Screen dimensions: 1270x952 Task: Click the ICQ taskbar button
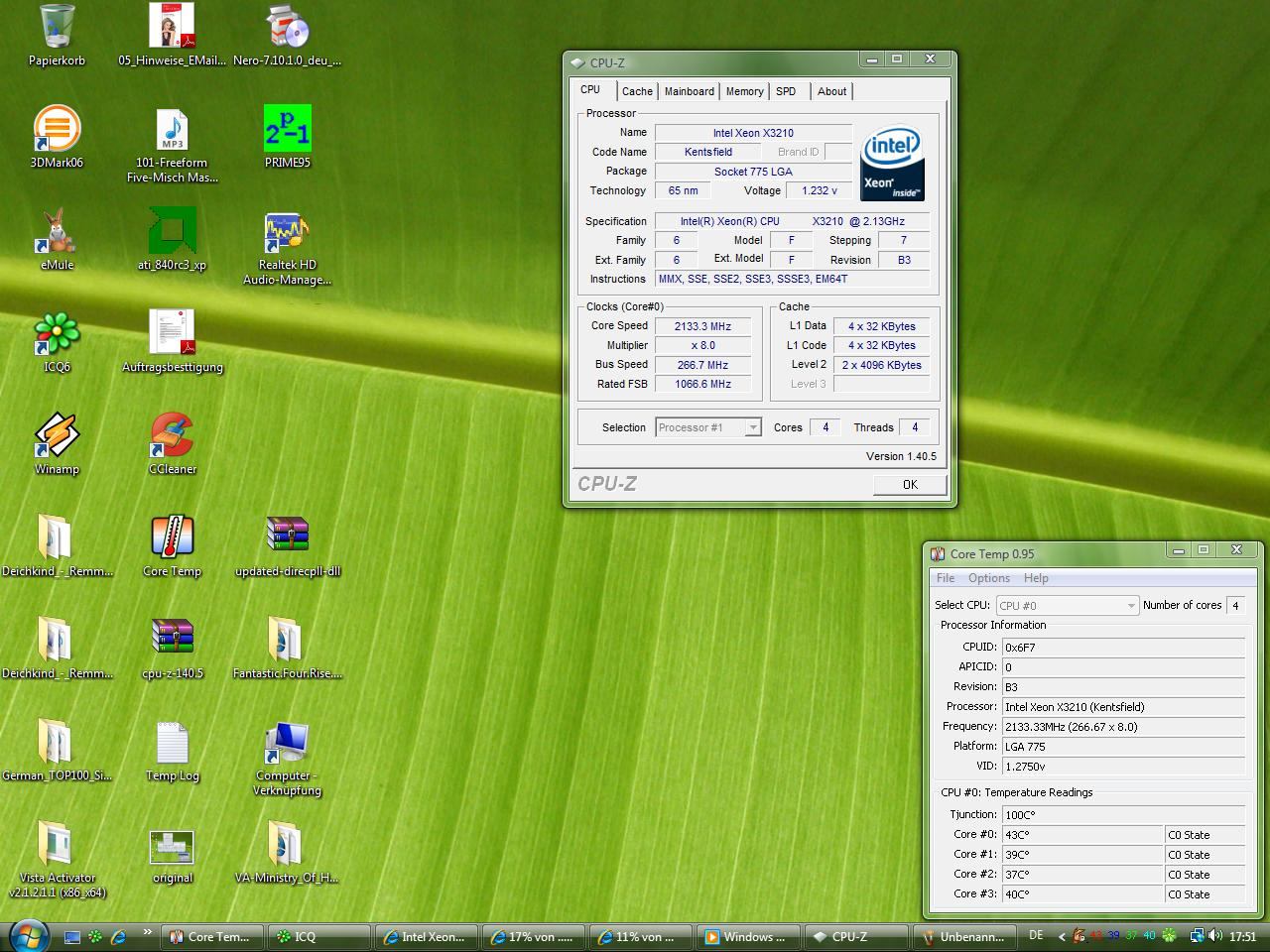pos(319,936)
